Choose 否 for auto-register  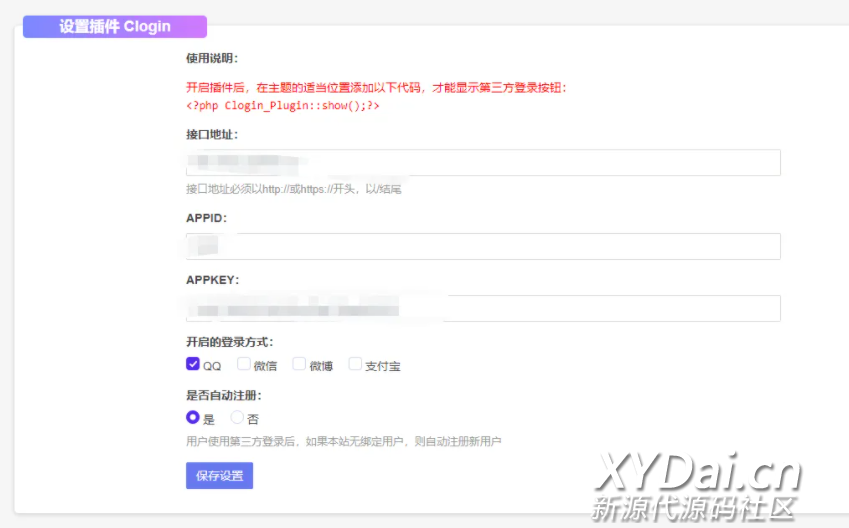[x=237, y=417]
